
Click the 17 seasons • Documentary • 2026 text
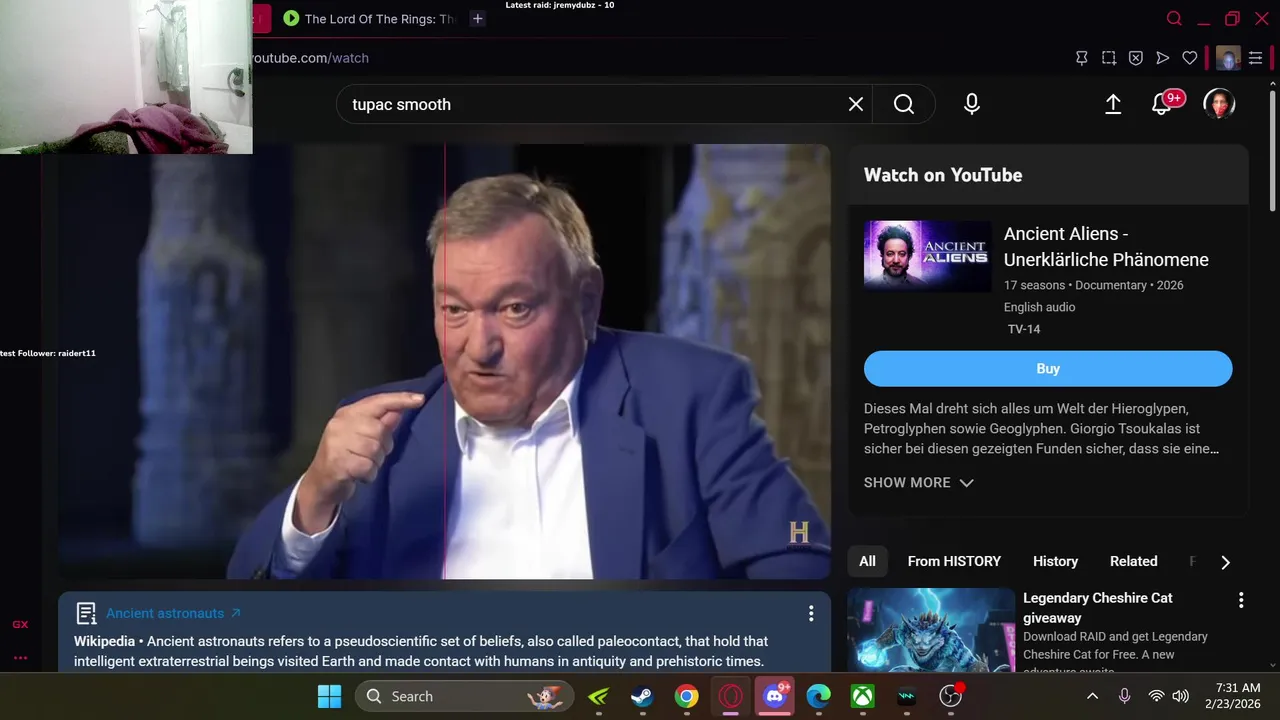click(x=1094, y=285)
